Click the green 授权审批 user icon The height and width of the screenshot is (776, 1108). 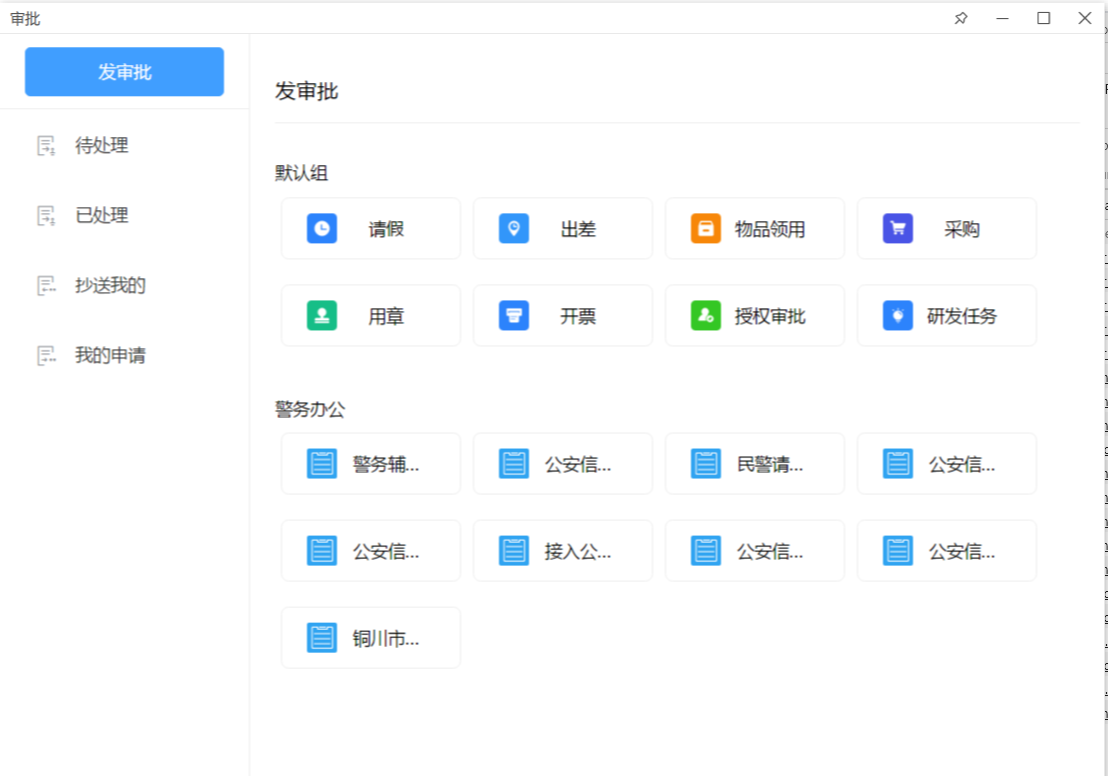705,316
